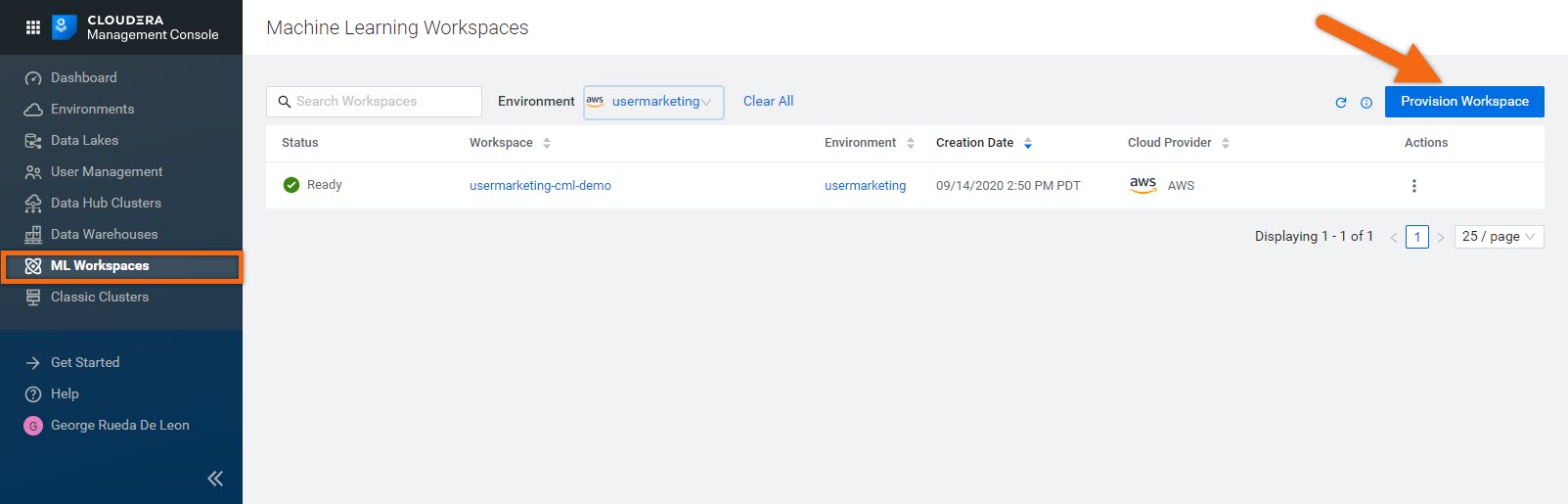Screen dimensions: 1568x504
Task: Click the Help question mark icon
Action: (x=33, y=394)
